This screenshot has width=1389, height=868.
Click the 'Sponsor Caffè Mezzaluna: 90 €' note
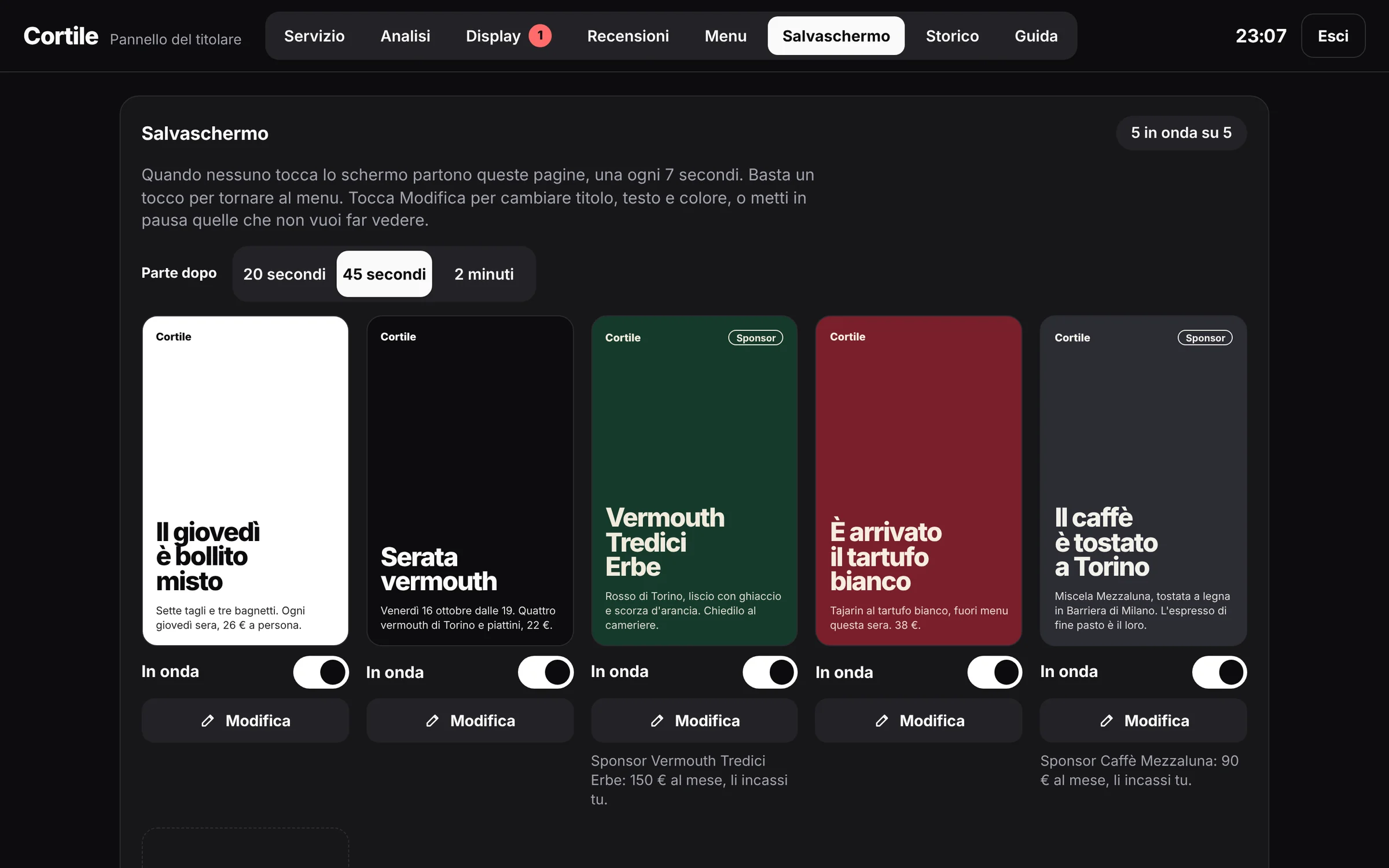coord(1139,770)
